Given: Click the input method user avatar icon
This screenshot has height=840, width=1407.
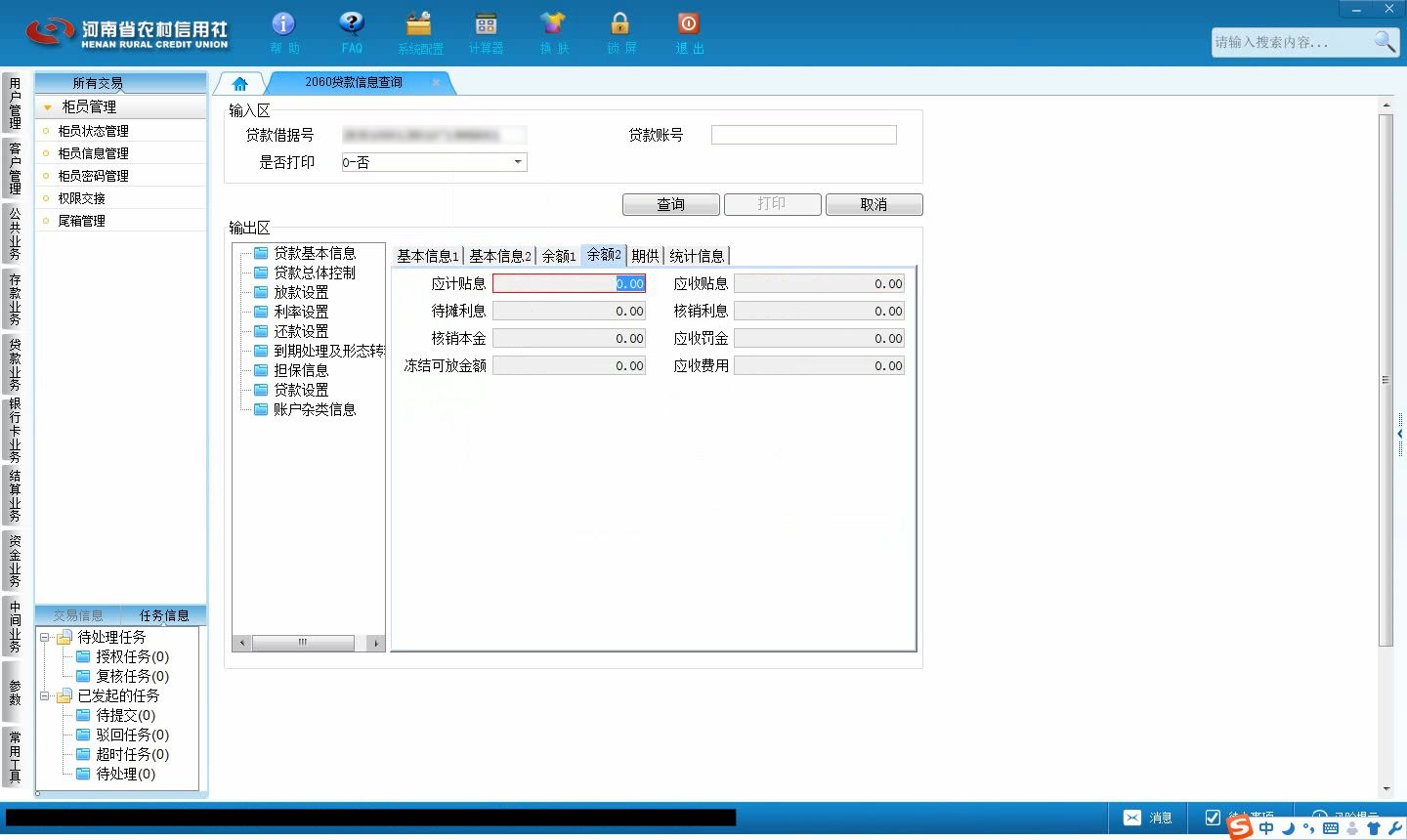Looking at the screenshot, I should tap(1352, 828).
